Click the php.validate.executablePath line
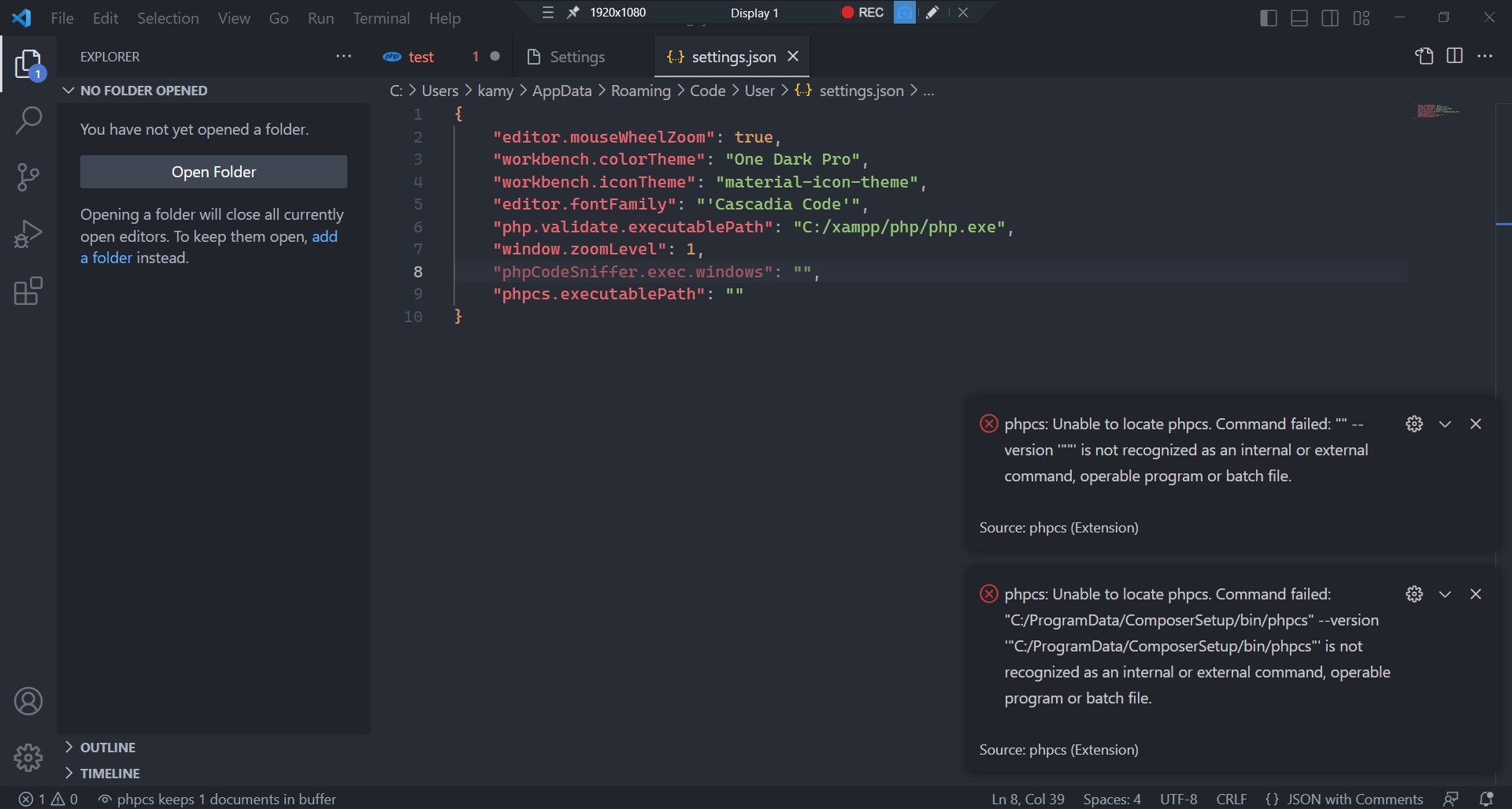Viewport: 1512px width, 809px height. pos(753,227)
